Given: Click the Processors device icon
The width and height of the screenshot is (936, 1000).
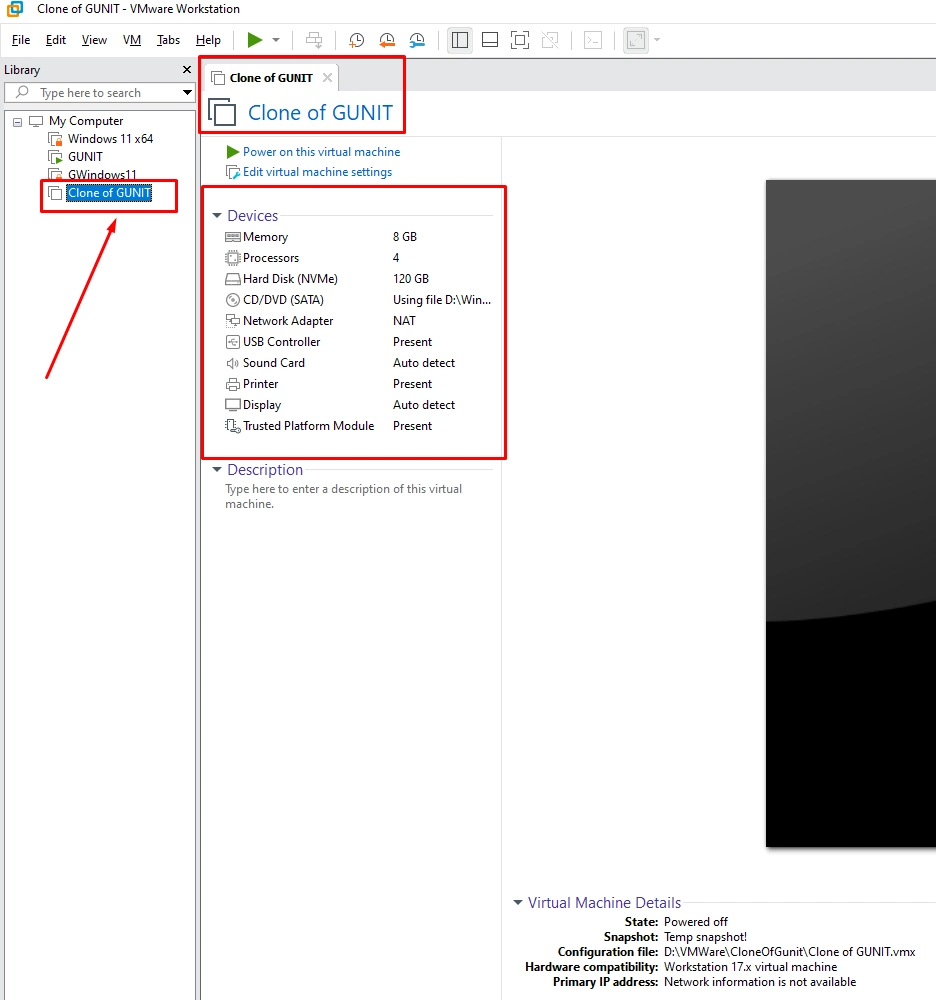Looking at the screenshot, I should click(x=233, y=258).
